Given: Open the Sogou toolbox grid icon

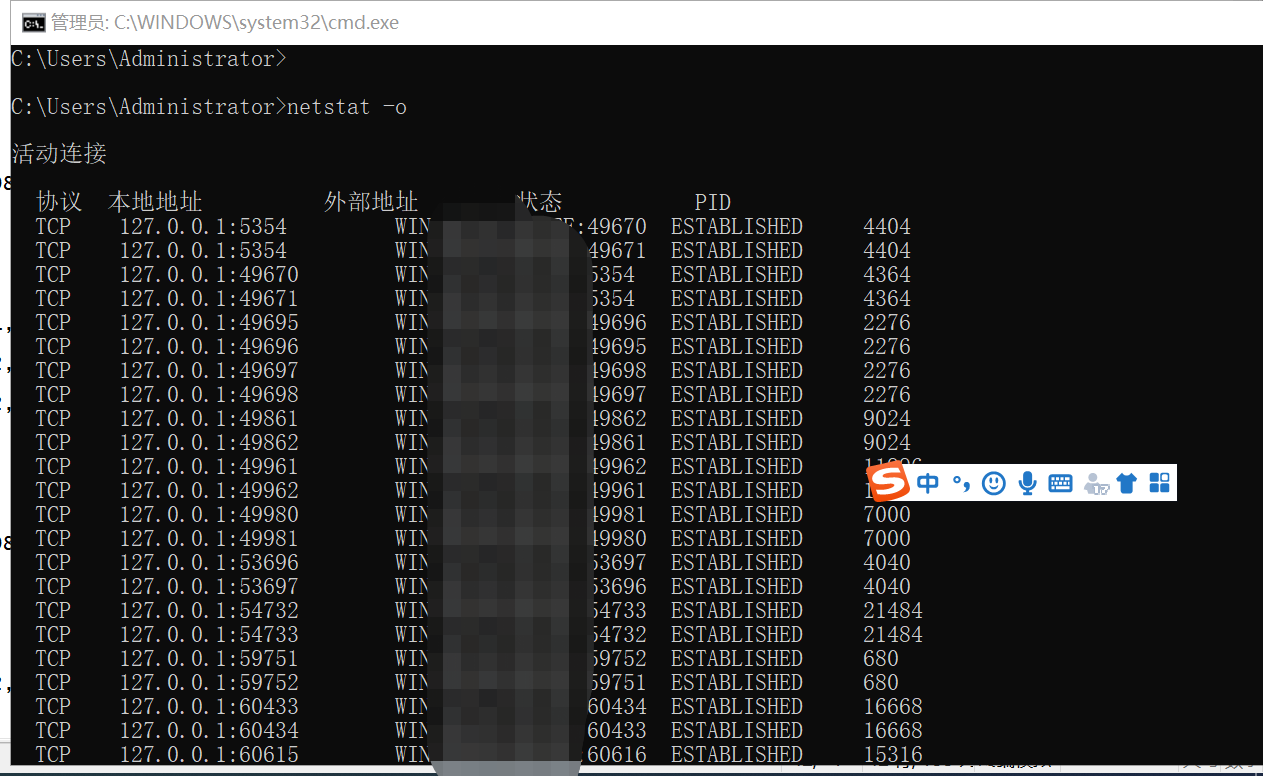Looking at the screenshot, I should 1159,483.
